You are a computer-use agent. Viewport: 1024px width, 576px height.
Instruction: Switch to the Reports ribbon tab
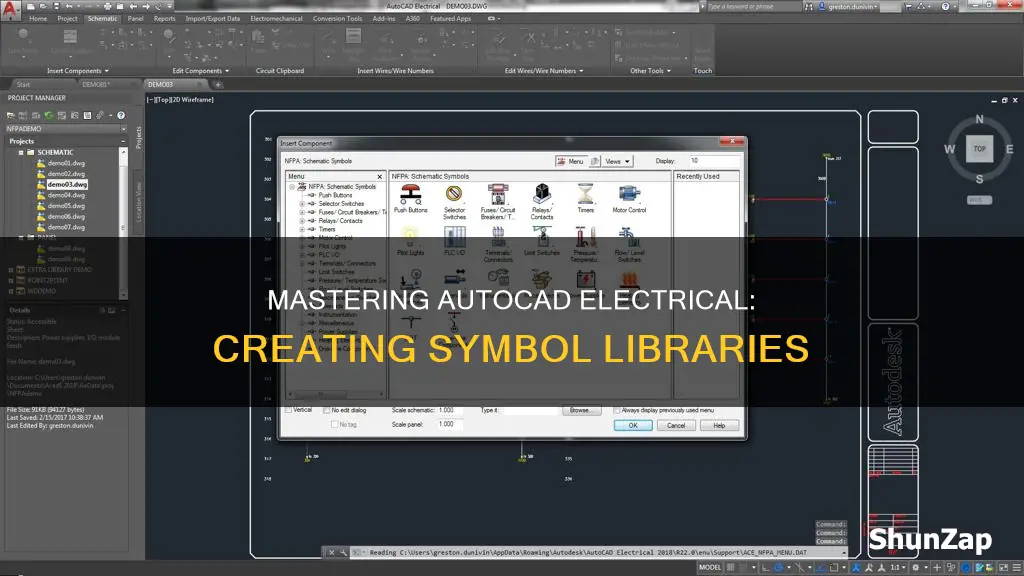pos(165,19)
